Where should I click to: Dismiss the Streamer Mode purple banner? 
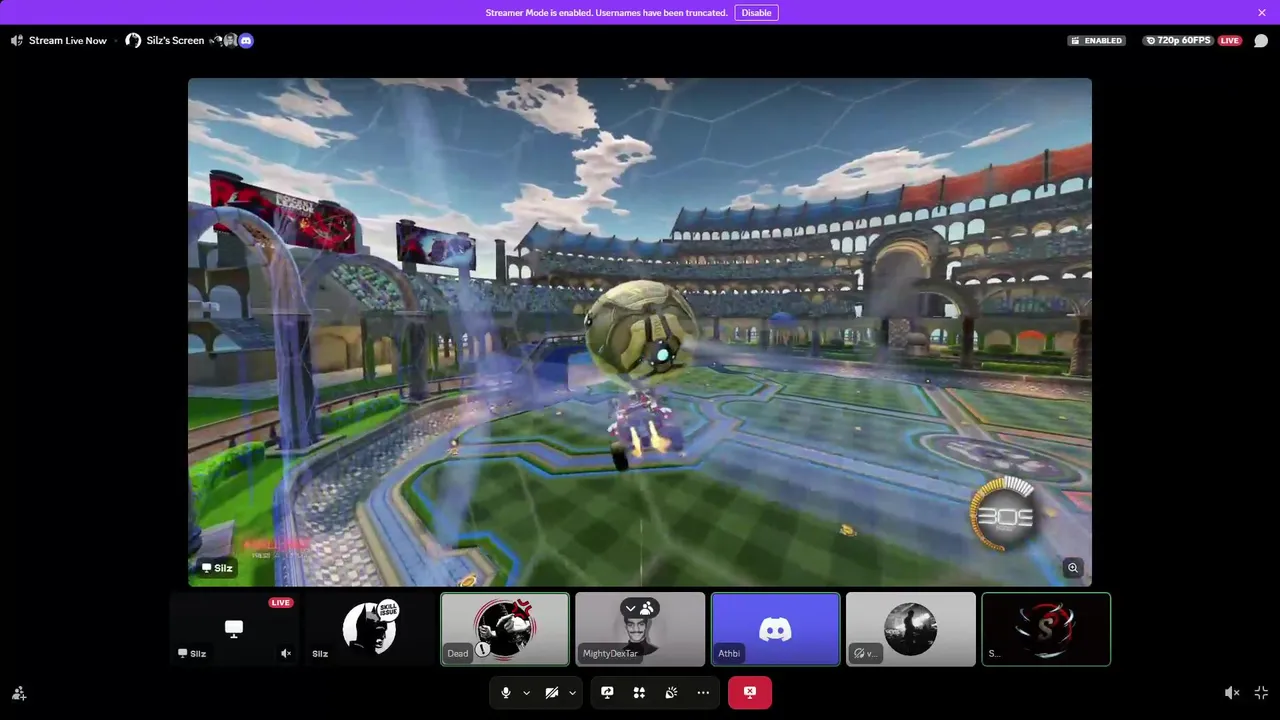point(1262,13)
